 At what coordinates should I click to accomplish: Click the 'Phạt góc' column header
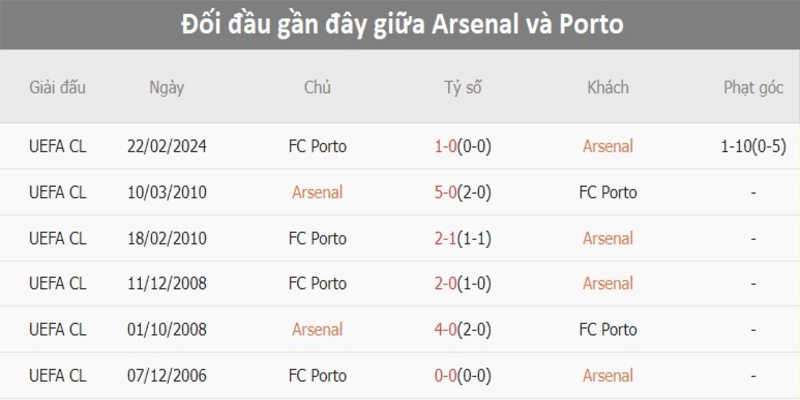752,87
